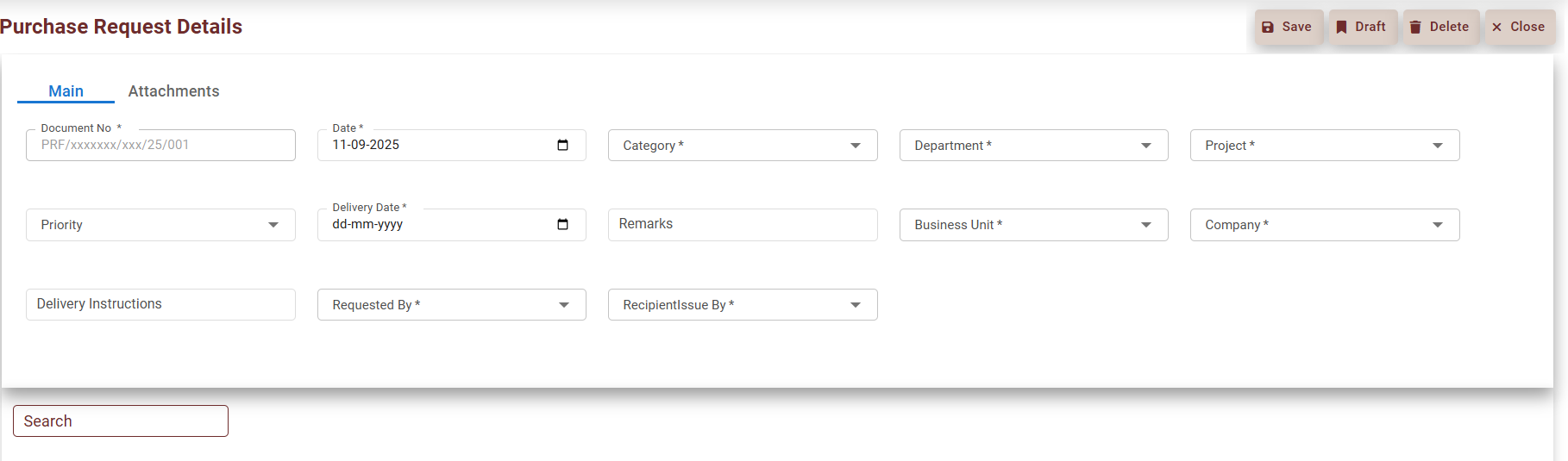Viewport: 1568px width, 461px height.
Task: Click the Save button
Action: point(1288,27)
